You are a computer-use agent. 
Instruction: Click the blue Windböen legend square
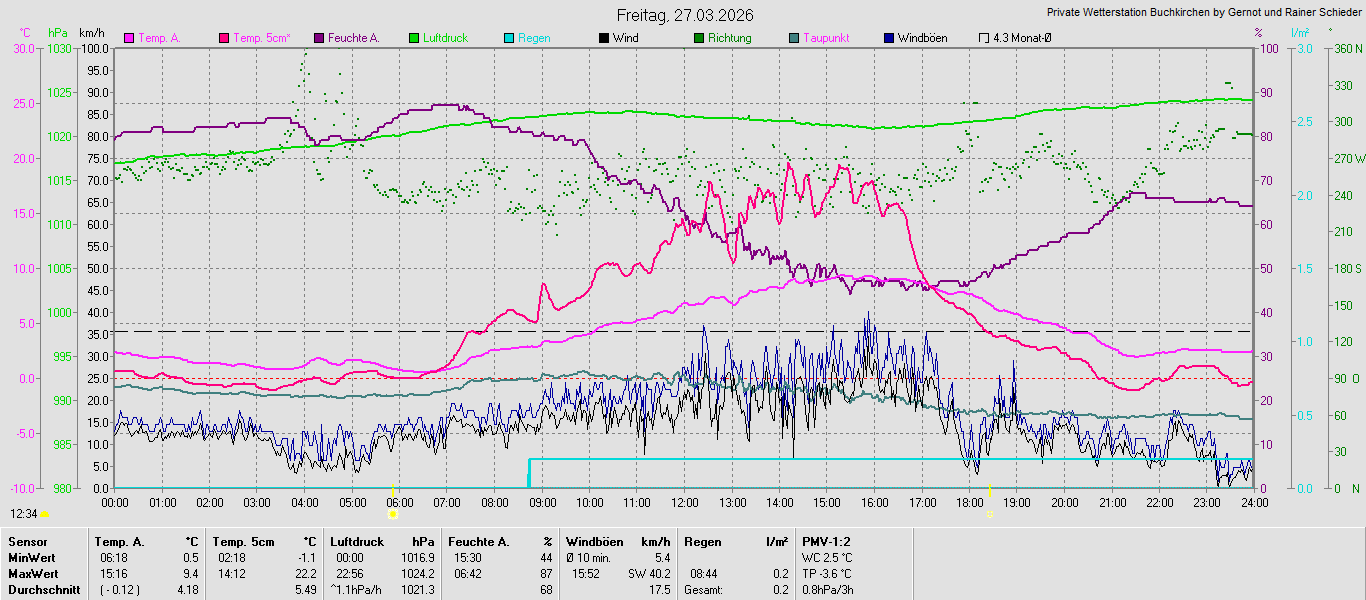(888, 38)
